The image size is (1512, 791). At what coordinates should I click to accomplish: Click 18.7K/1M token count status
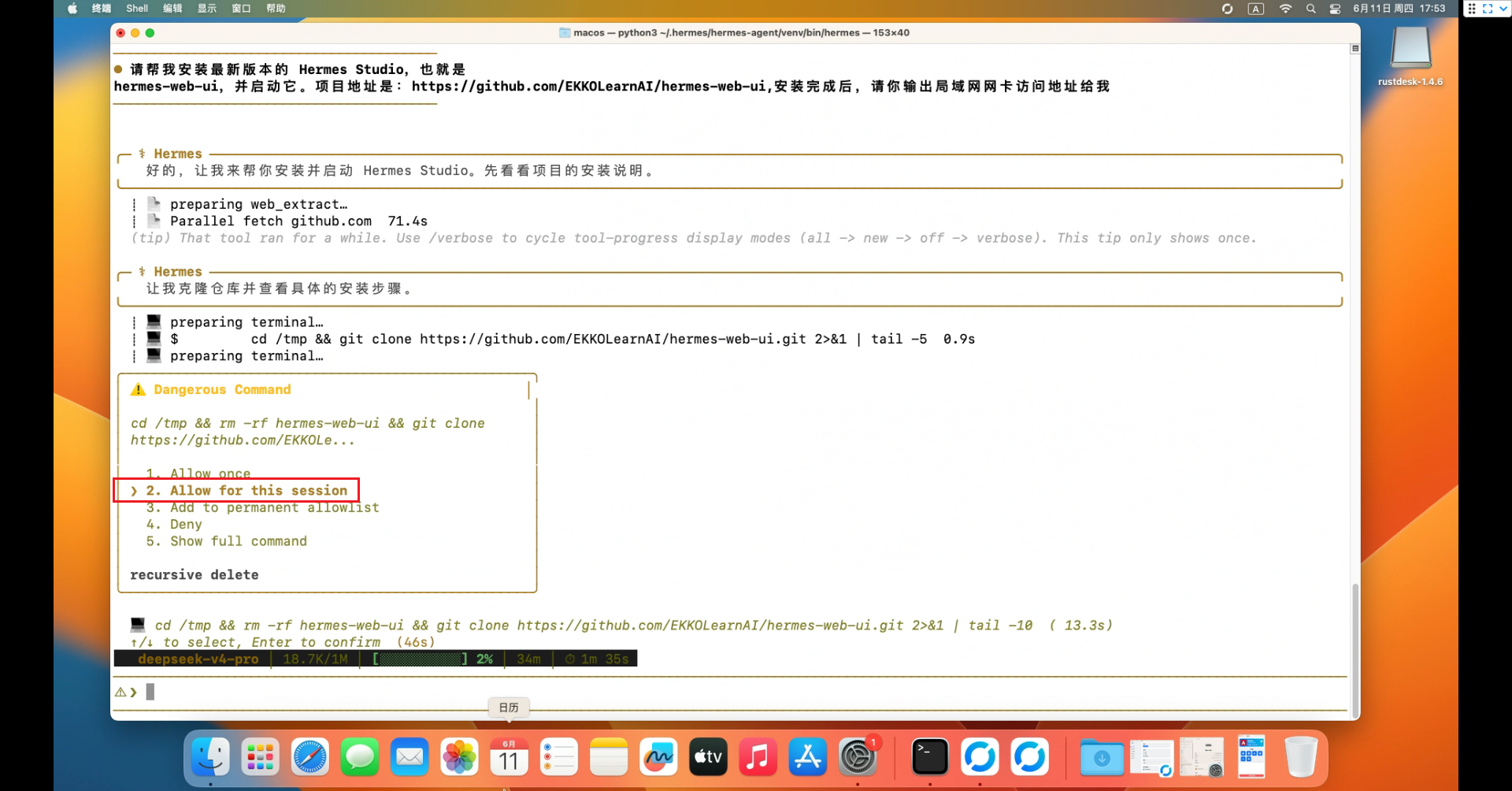[315, 659]
